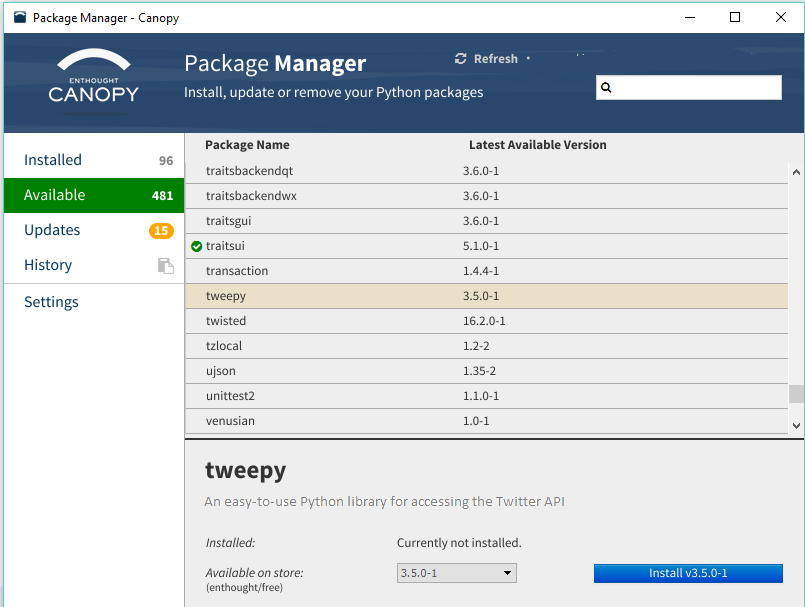Click the package list scroll down arrow

tap(796, 426)
